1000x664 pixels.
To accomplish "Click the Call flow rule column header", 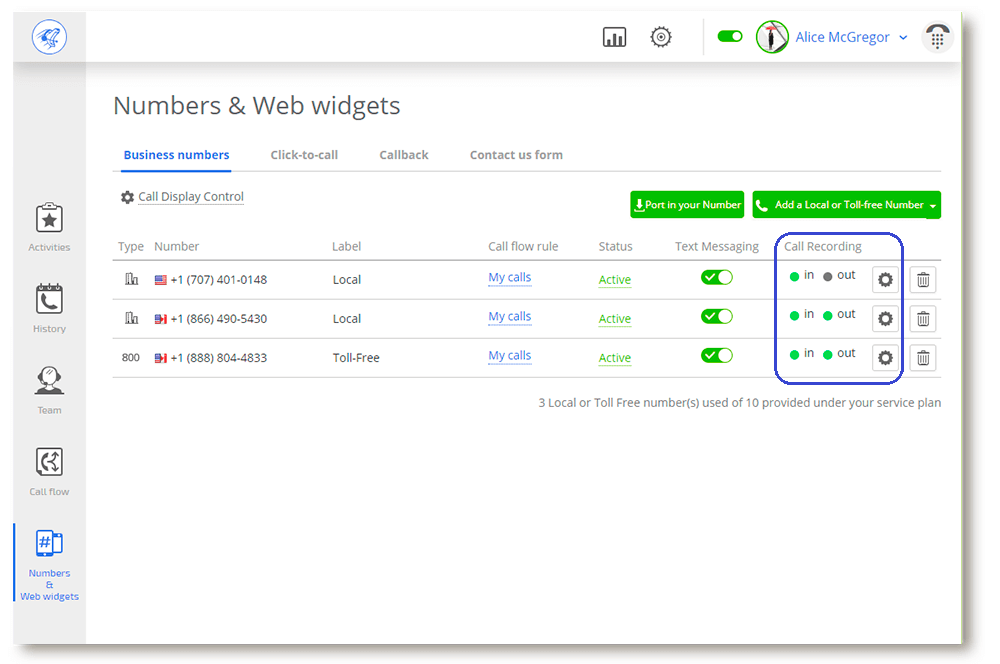I will 523,246.
